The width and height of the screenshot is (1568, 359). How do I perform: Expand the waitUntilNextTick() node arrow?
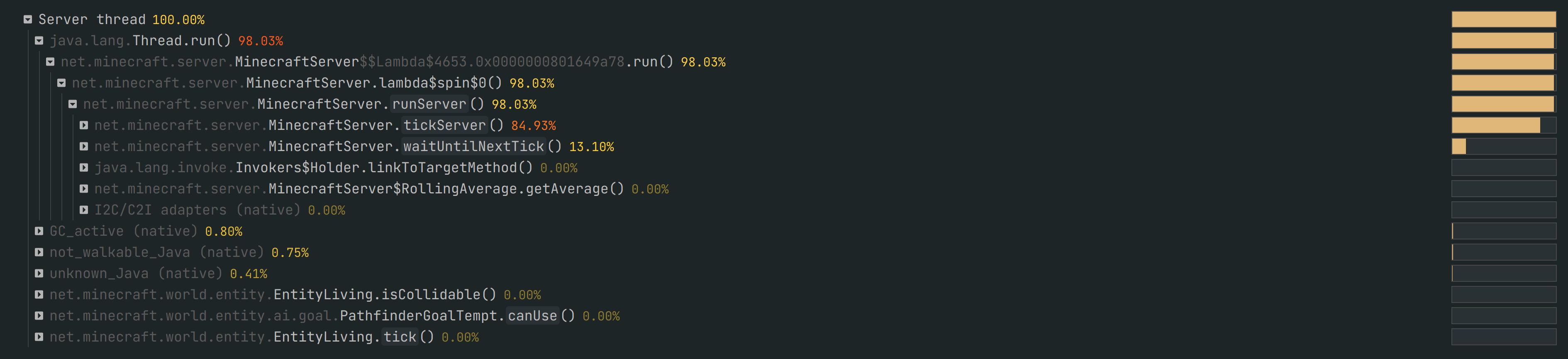pyautogui.click(x=84, y=147)
